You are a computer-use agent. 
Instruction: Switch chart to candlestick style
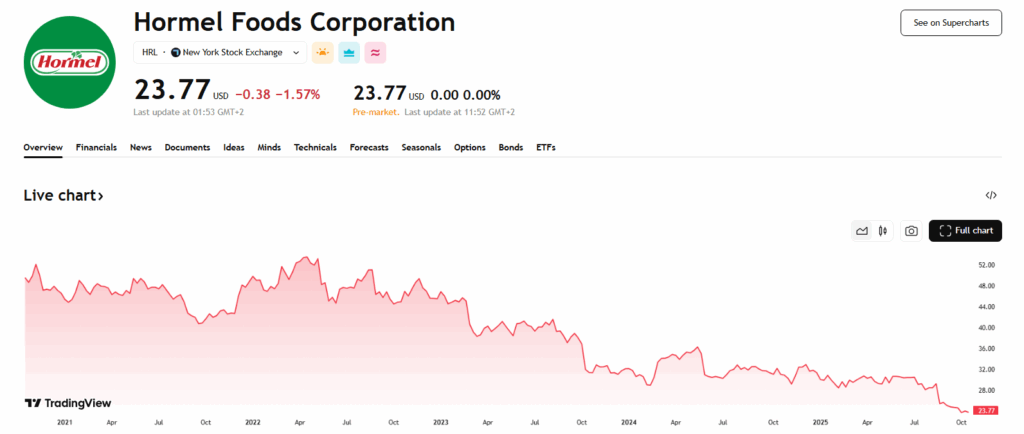(882, 231)
